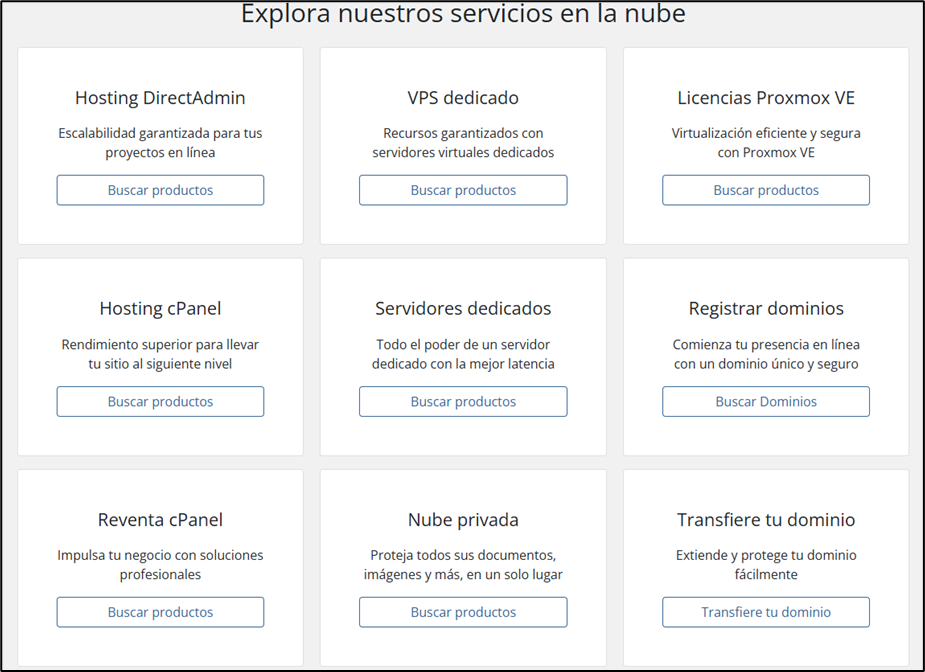
Task: Select the Nube privada card title
Action: pyautogui.click(x=463, y=520)
